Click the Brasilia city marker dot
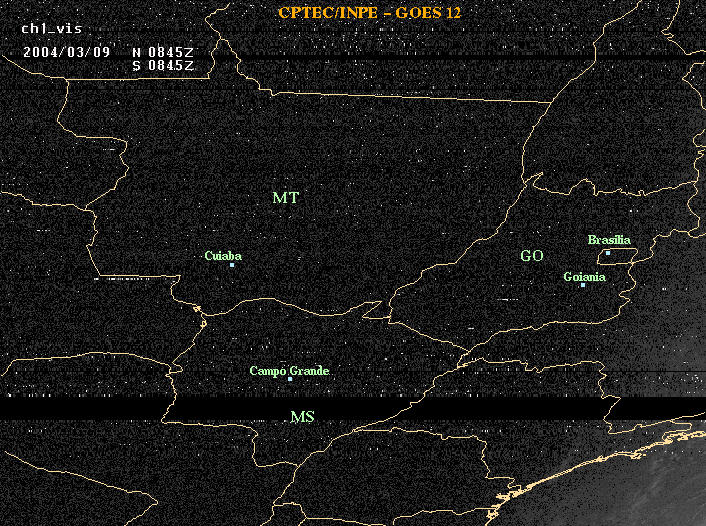This screenshot has width=706, height=526. pos(608,253)
